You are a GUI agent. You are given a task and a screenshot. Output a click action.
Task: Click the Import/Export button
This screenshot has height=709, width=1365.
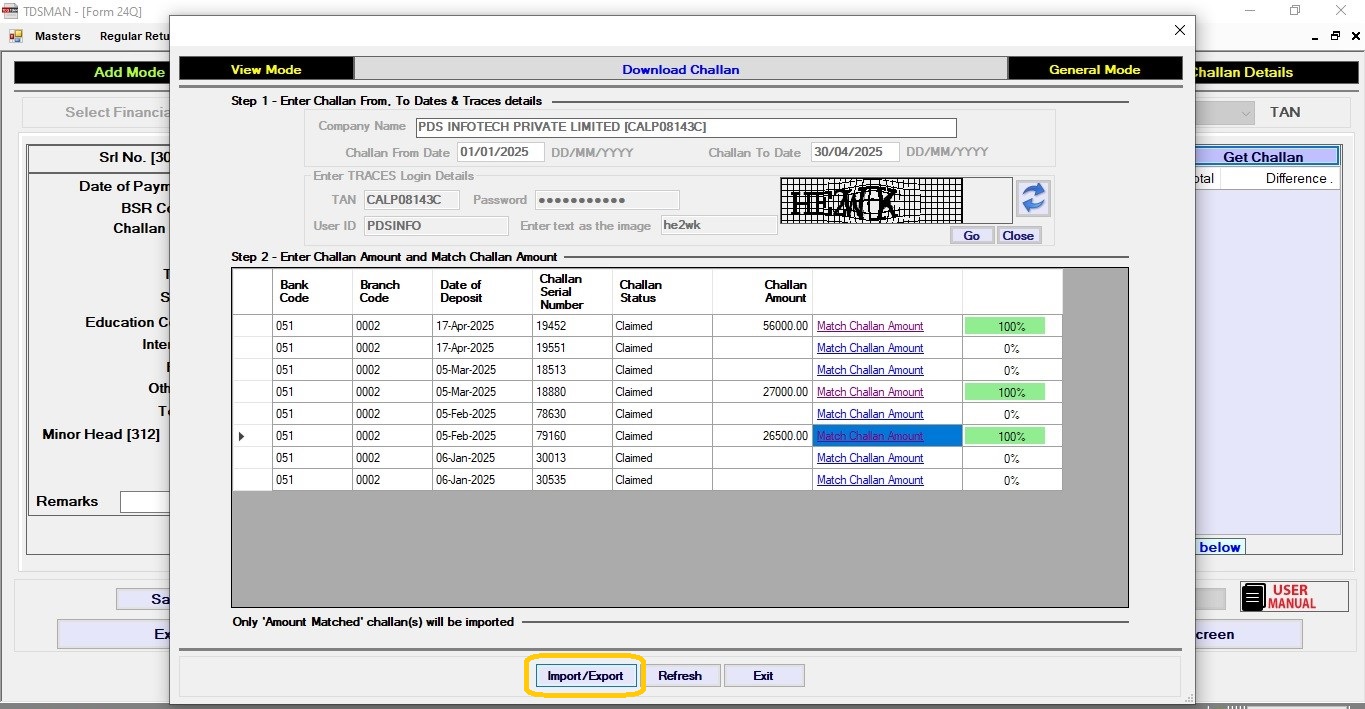tap(585, 676)
